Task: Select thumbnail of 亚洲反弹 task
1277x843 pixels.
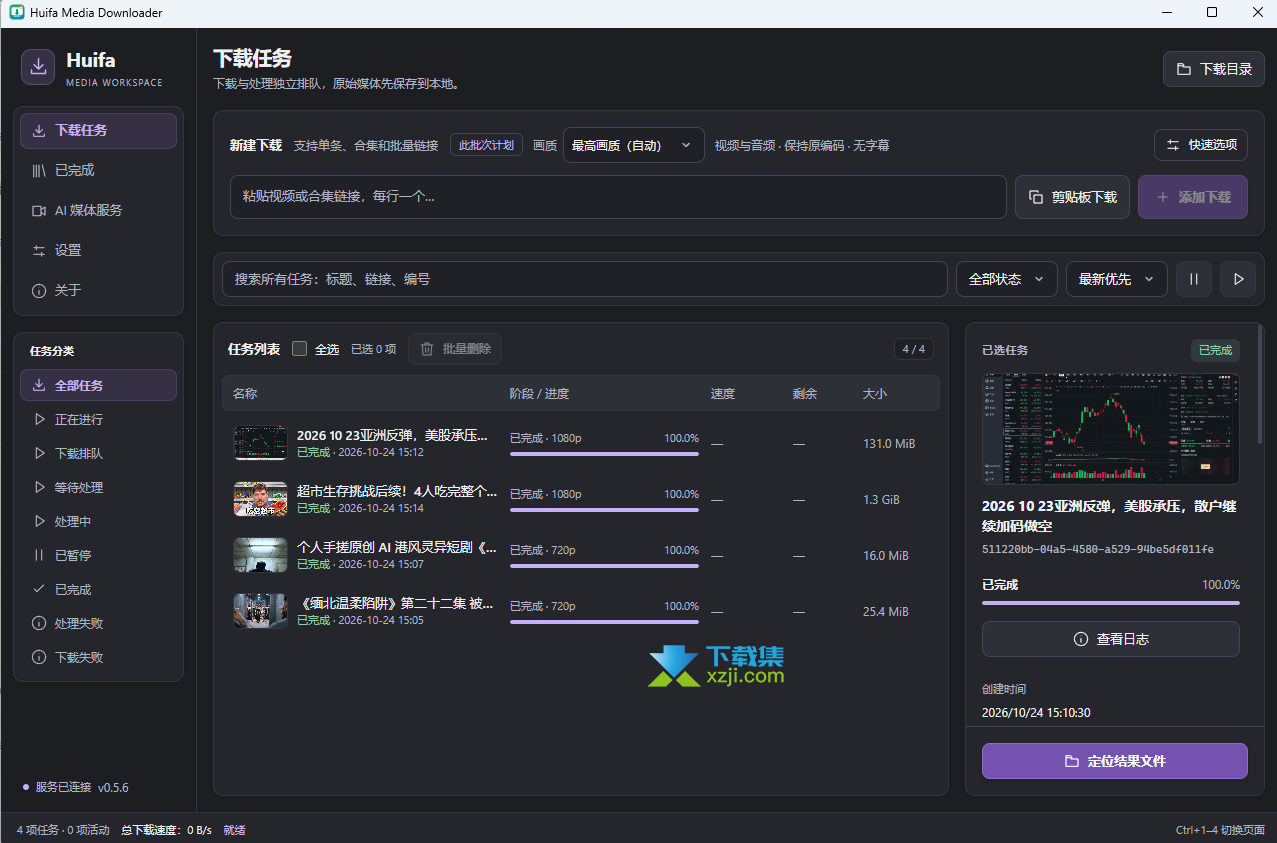Action: click(x=260, y=443)
